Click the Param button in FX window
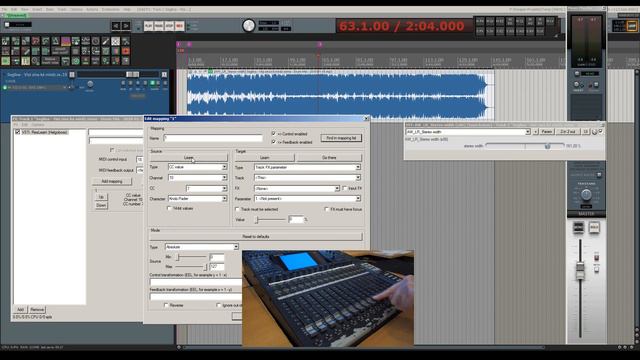Screen dimensions: 640x360 tap(547, 132)
